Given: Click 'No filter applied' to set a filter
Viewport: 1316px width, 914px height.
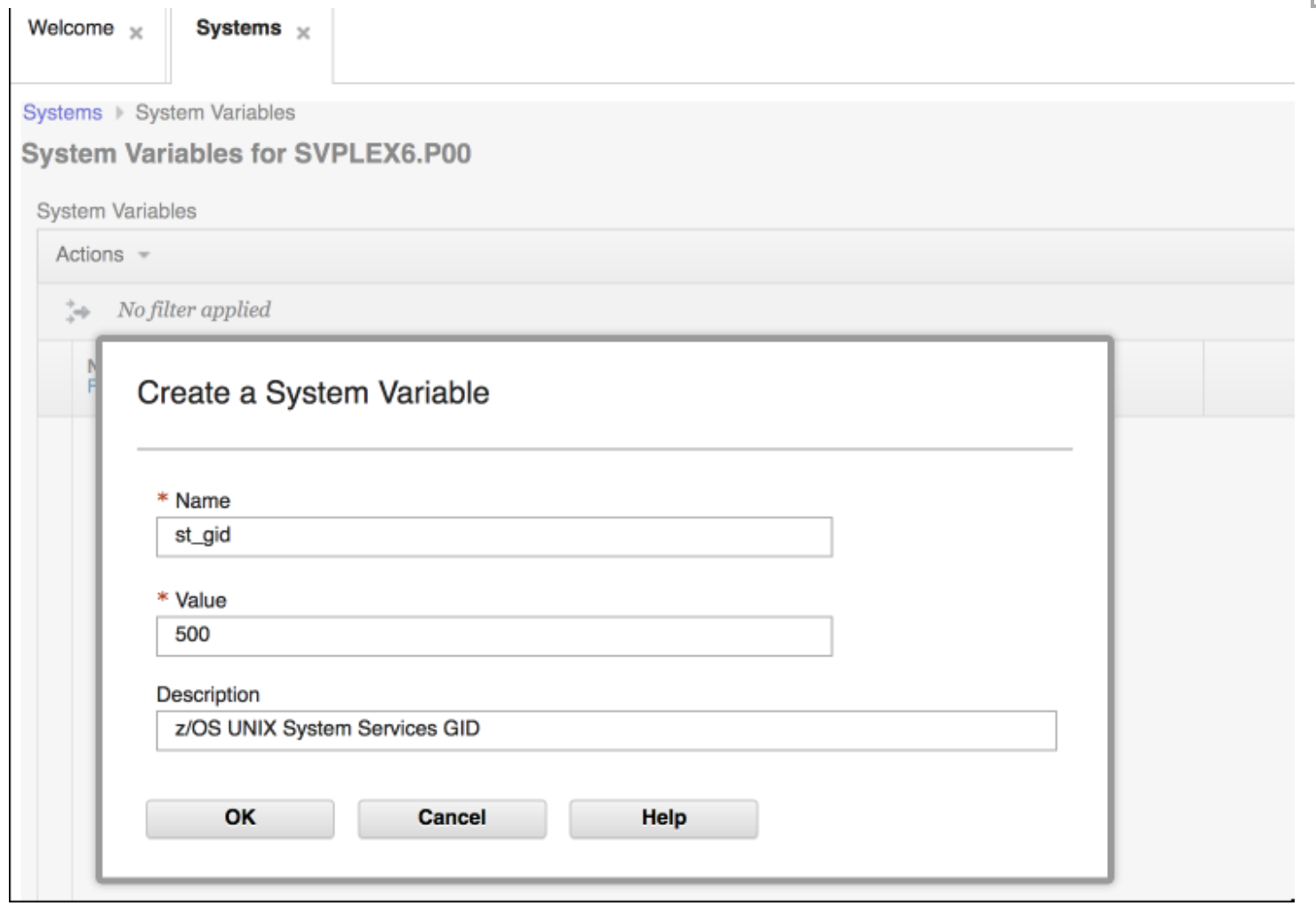Looking at the screenshot, I should point(195,310).
